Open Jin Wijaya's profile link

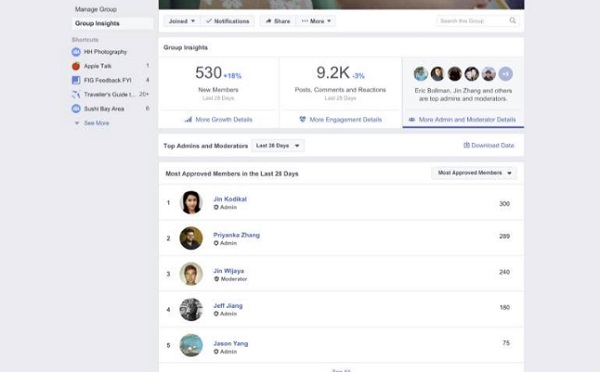(x=228, y=271)
